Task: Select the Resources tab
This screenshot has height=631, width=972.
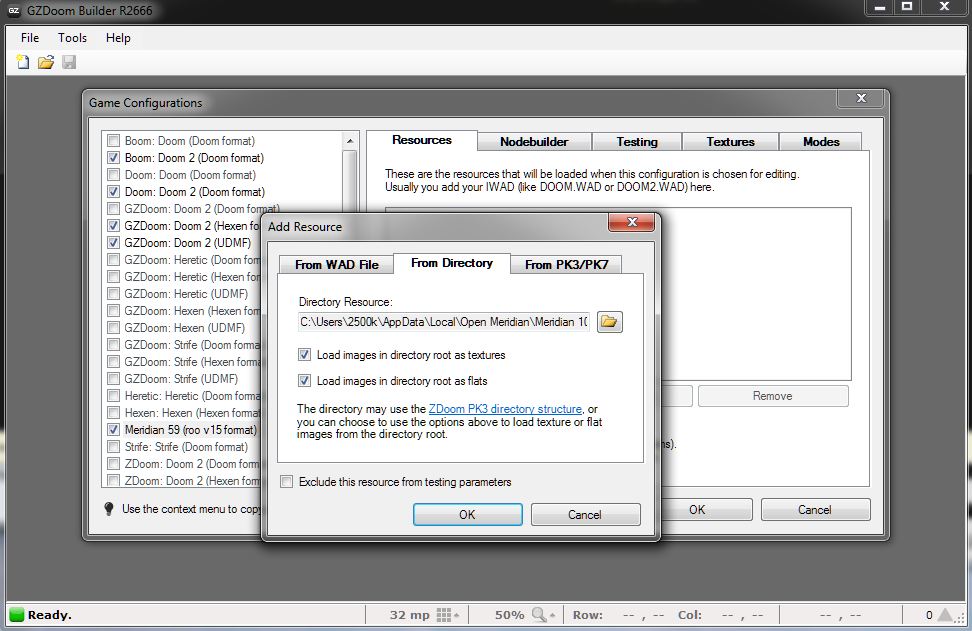Action: pyautogui.click(x=422, y=140)
